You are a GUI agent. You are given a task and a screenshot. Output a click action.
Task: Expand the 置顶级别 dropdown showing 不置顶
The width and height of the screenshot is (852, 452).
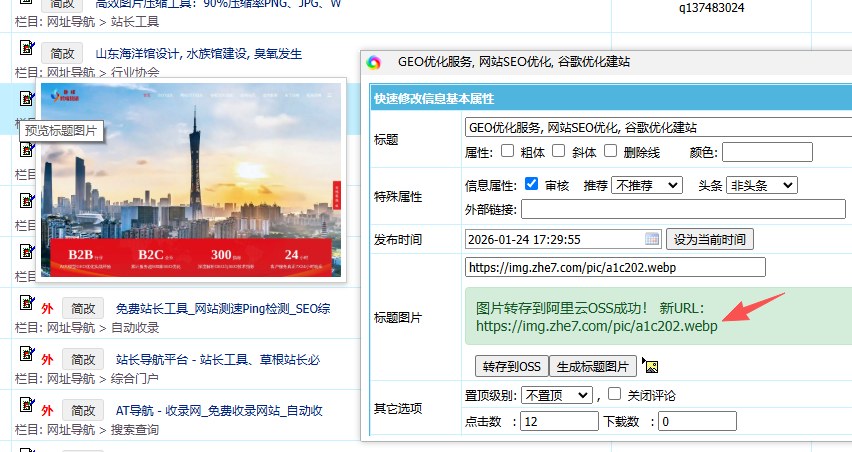point(557,395)
